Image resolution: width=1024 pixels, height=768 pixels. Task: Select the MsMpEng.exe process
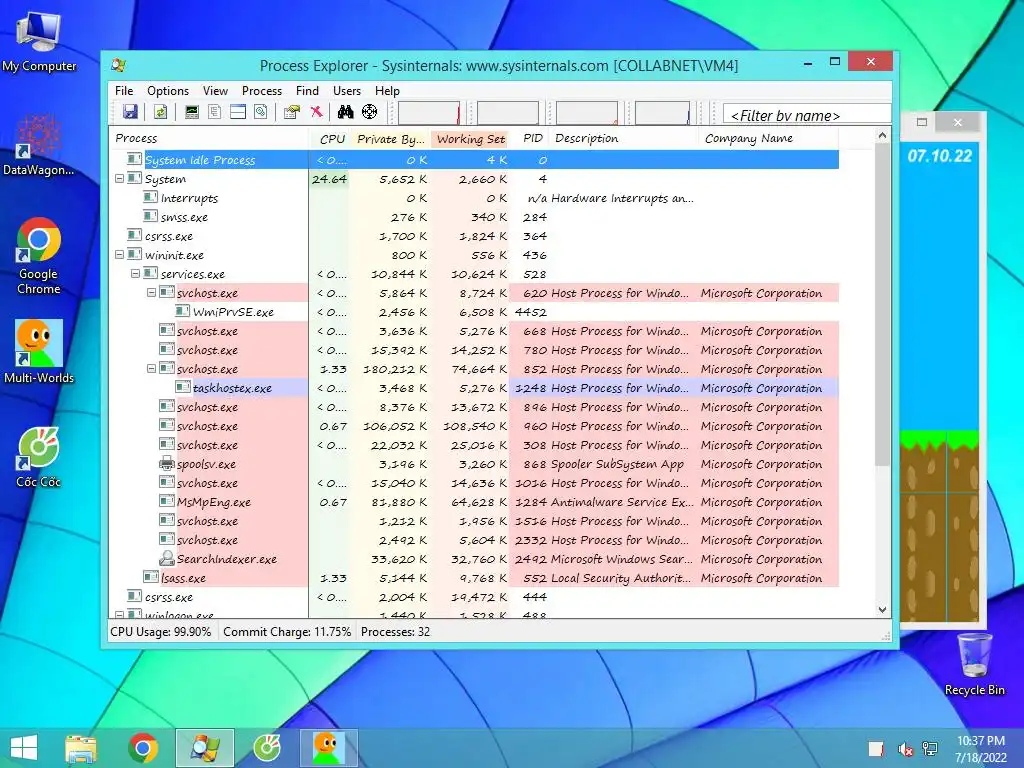[x=474, y=502]
